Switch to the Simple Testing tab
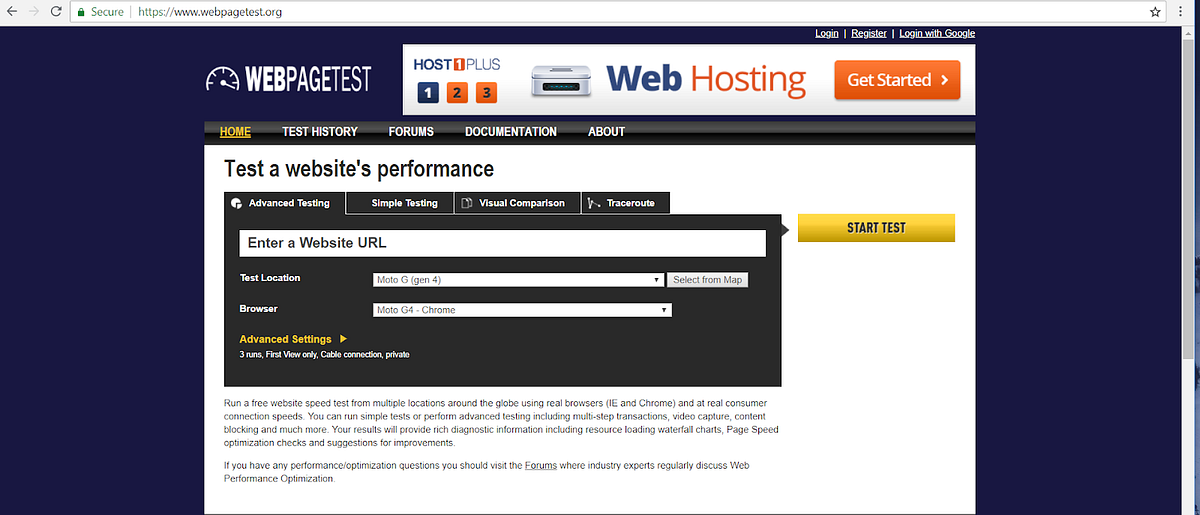The width and height of the screenshot is (1200, 515). [400, 203]
